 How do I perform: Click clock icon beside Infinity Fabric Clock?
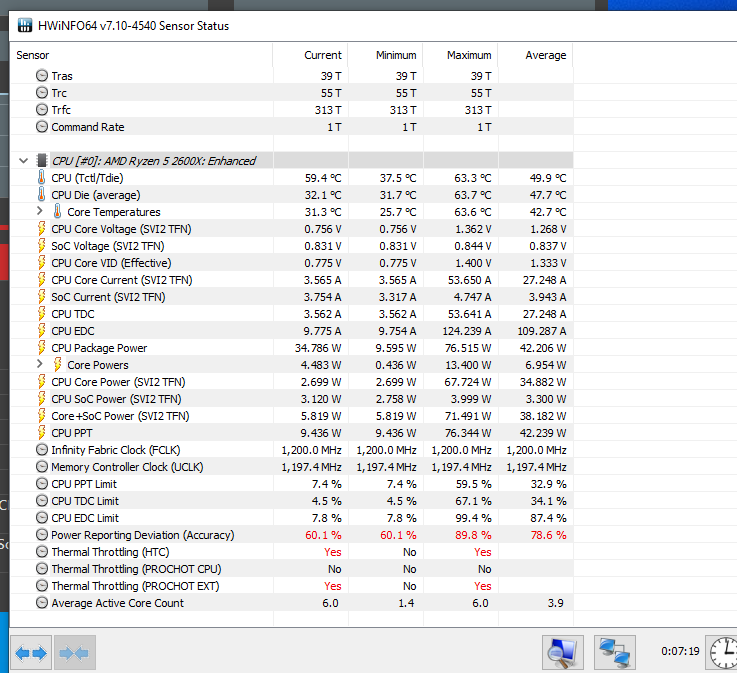pos(42,450)
